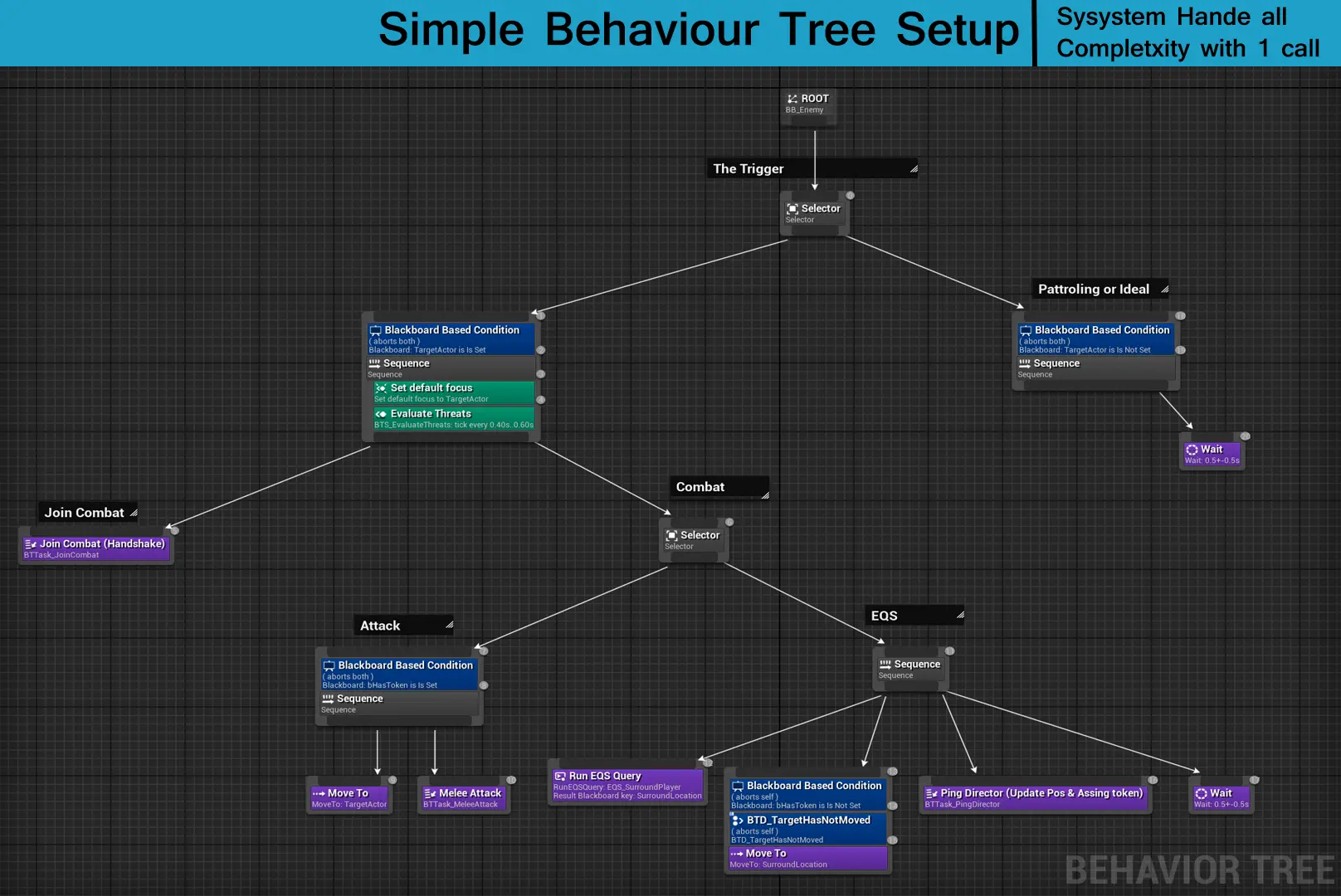This screenshot has width=1341, height=896.
Task: Select the patrol Sequence icon under Pattroling or Ideal
Action: [1025, 363]
